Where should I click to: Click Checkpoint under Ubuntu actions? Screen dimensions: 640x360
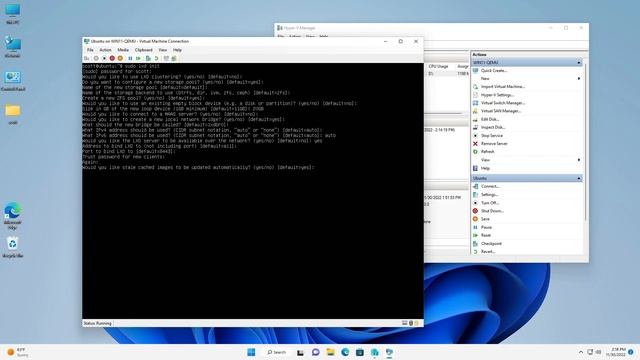(491, 244)
